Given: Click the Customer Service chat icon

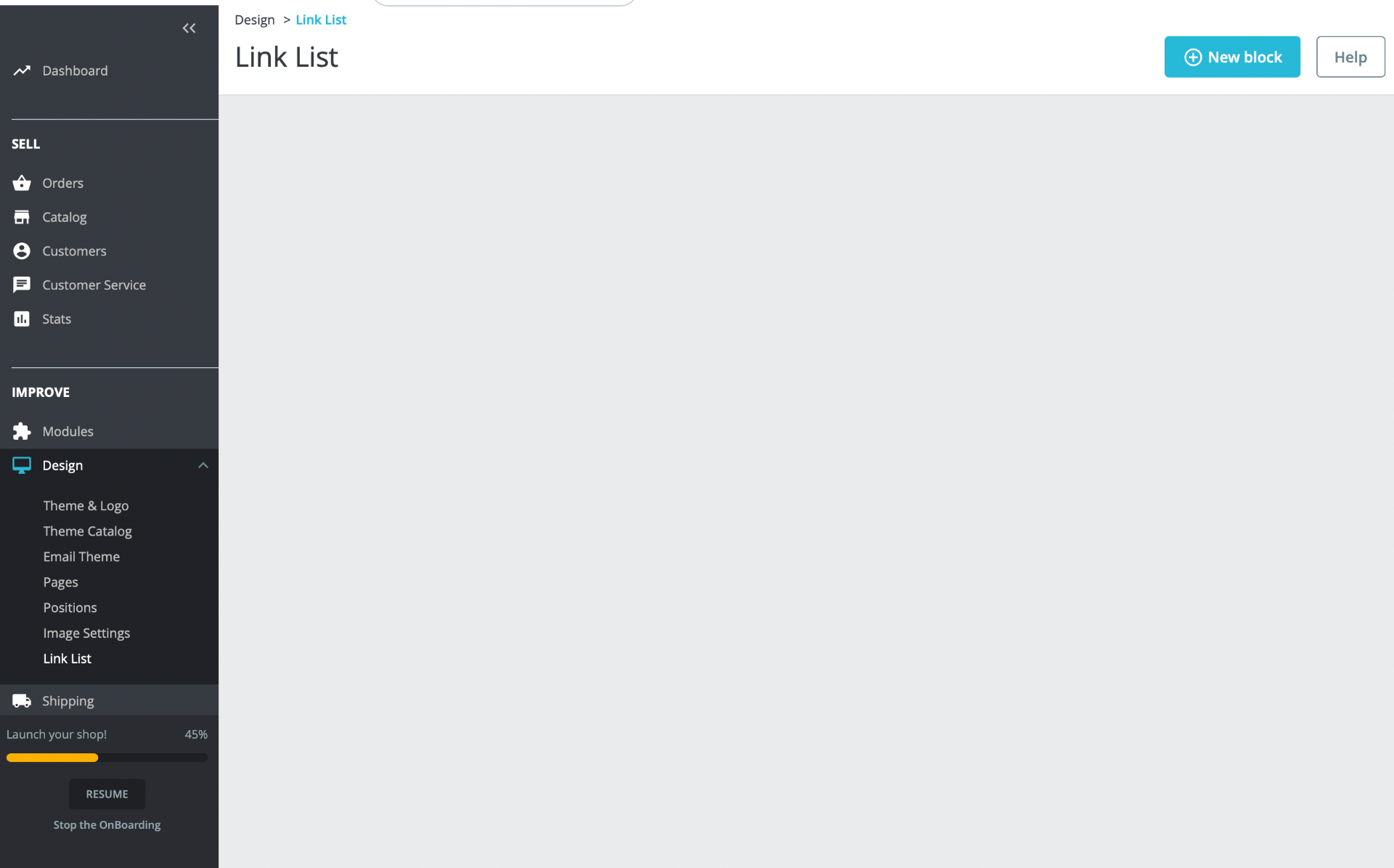Looking at the screenshot, I should point(22,285).
